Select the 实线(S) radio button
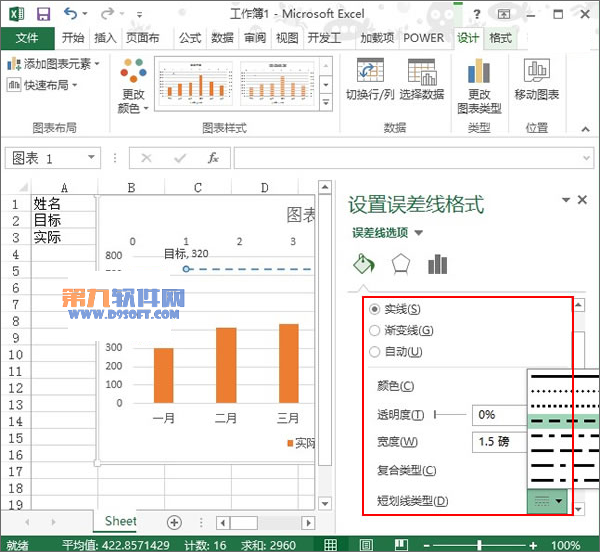The image size is (600, 552). [375, 309]
